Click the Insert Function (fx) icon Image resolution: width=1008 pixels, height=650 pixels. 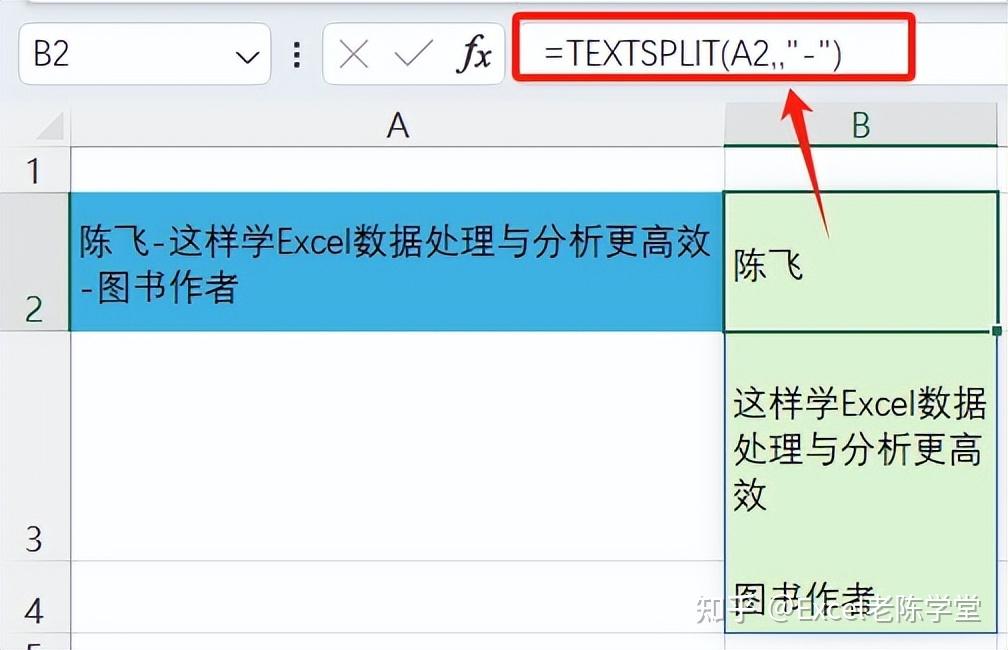tap(478, 55)
